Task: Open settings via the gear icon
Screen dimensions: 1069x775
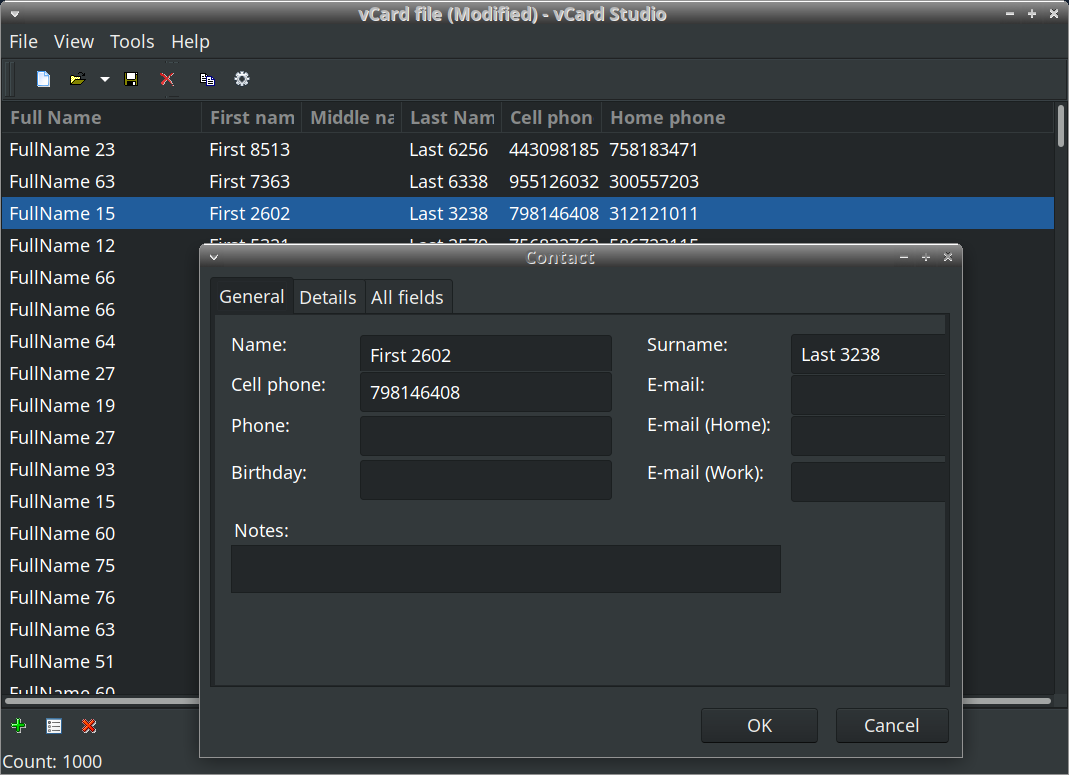Action: tap(241, 79)
